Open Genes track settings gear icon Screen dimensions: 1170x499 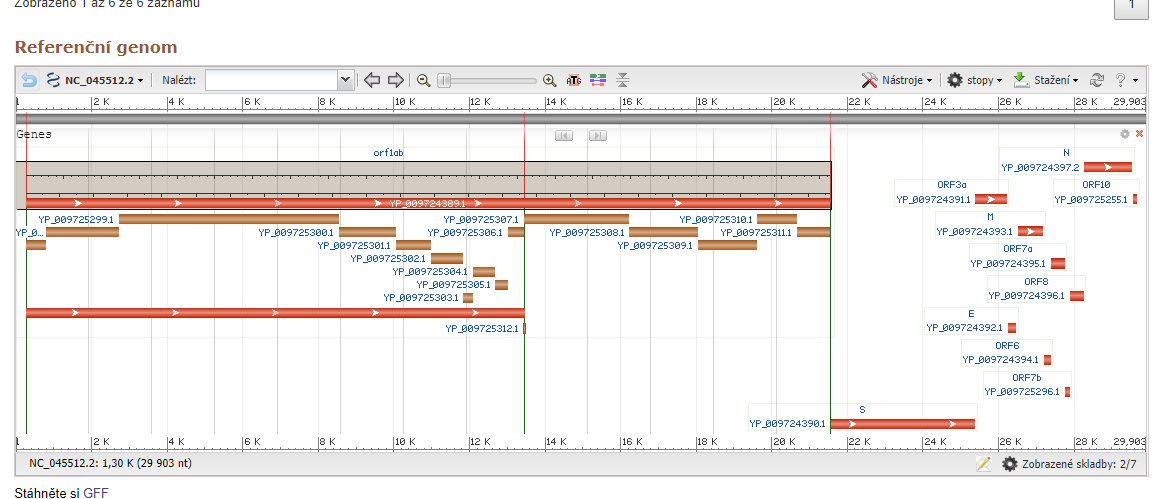tap(1125, 133)
